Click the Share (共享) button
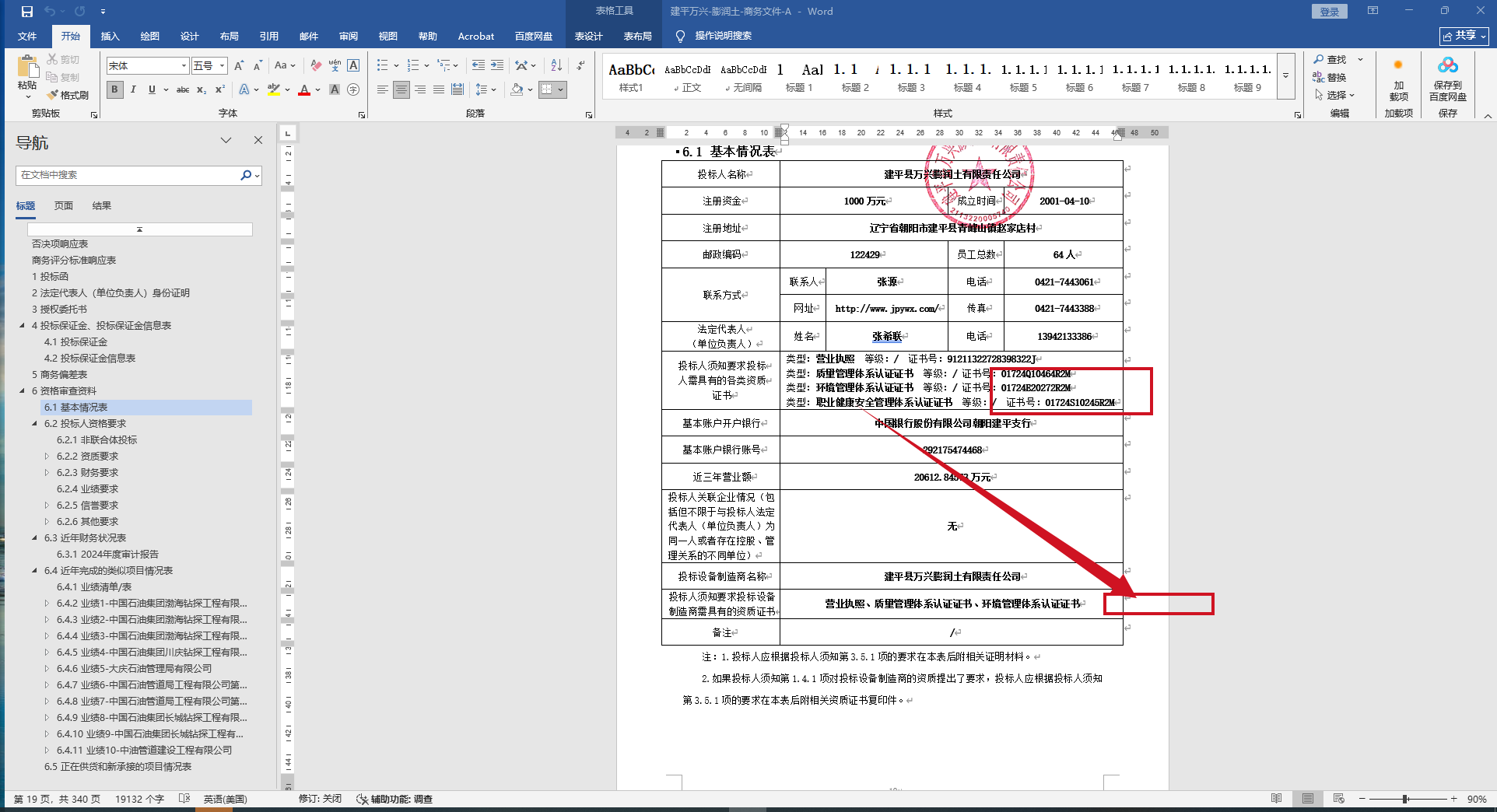The height and width of the screenshot is (812, 1497). pyautogui.click(x=1464, y=36)
